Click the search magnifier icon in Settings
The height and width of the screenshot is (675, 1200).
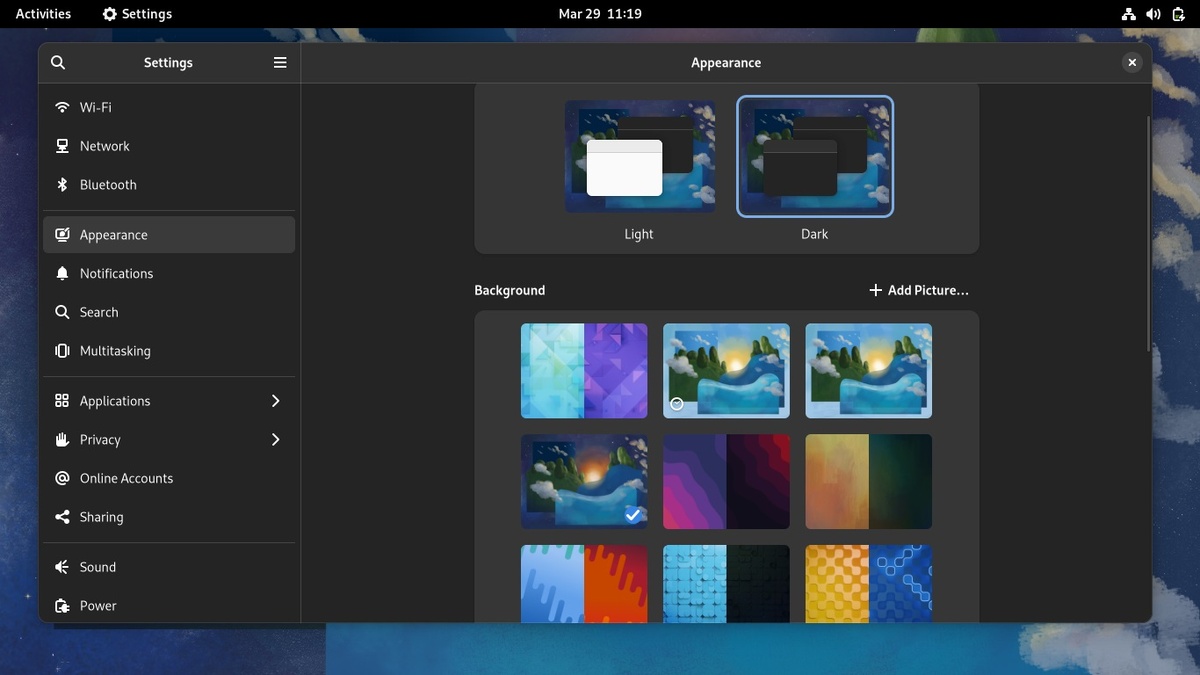click(x=57, y=62)
